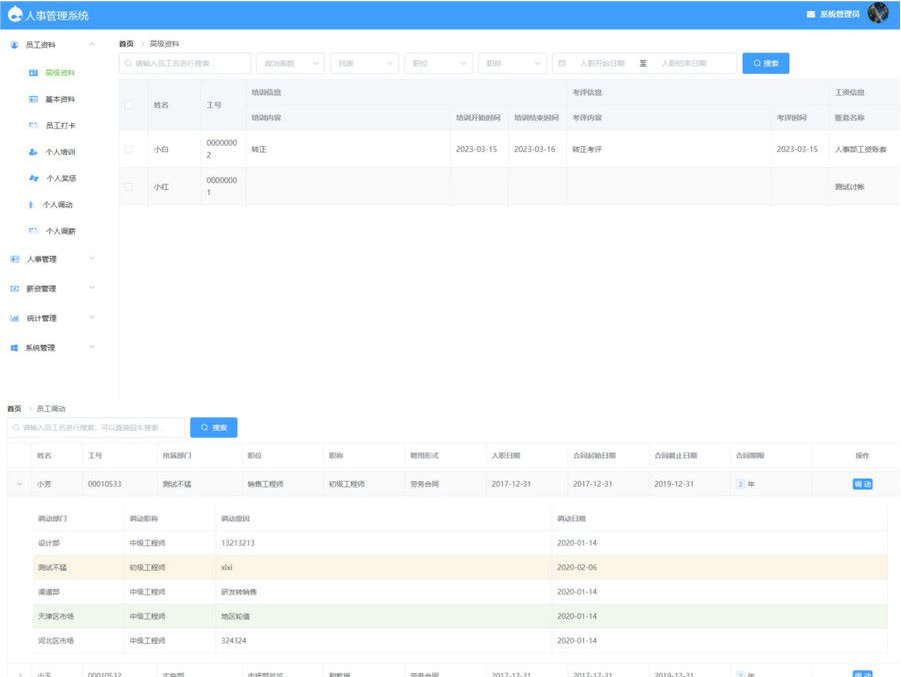The image size is (901, 677).
Task: Click the 搜索 button at top
Action: 765,63
